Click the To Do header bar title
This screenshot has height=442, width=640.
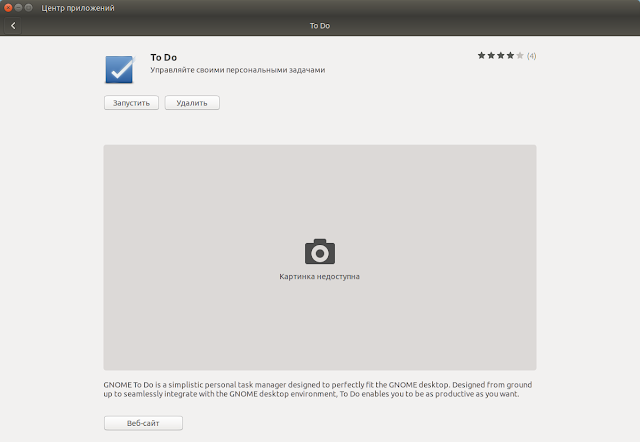320,26
